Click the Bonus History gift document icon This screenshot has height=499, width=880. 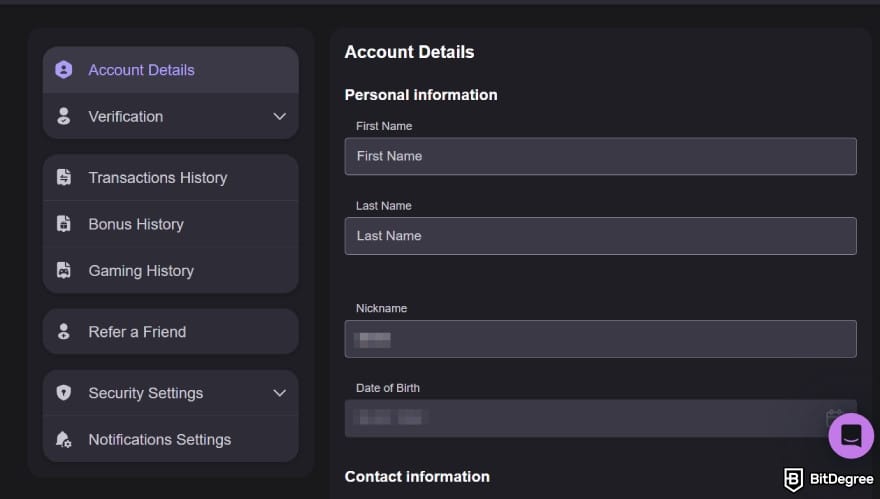64,224
